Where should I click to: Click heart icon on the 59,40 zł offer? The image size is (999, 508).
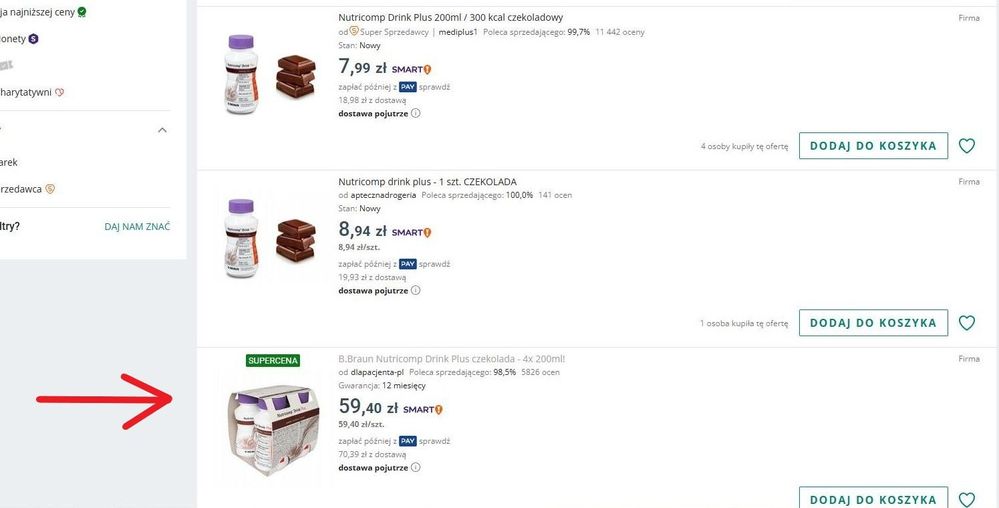click(966, 499)
